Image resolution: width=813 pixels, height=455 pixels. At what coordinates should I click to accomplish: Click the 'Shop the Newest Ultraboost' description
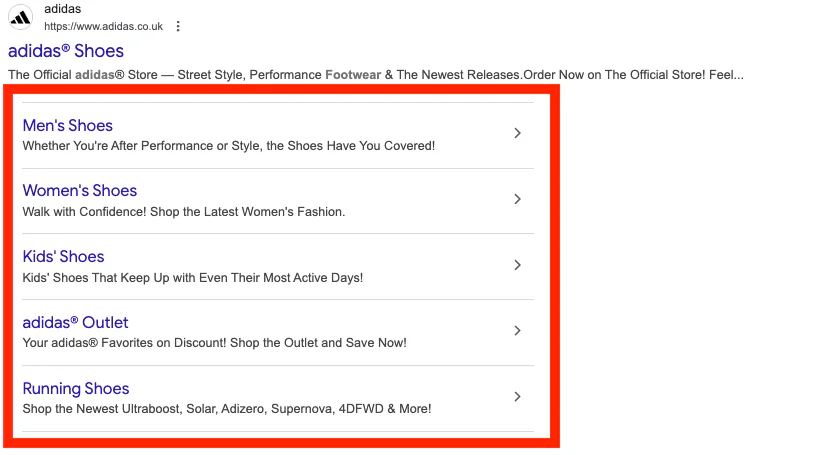pos(227,409)
